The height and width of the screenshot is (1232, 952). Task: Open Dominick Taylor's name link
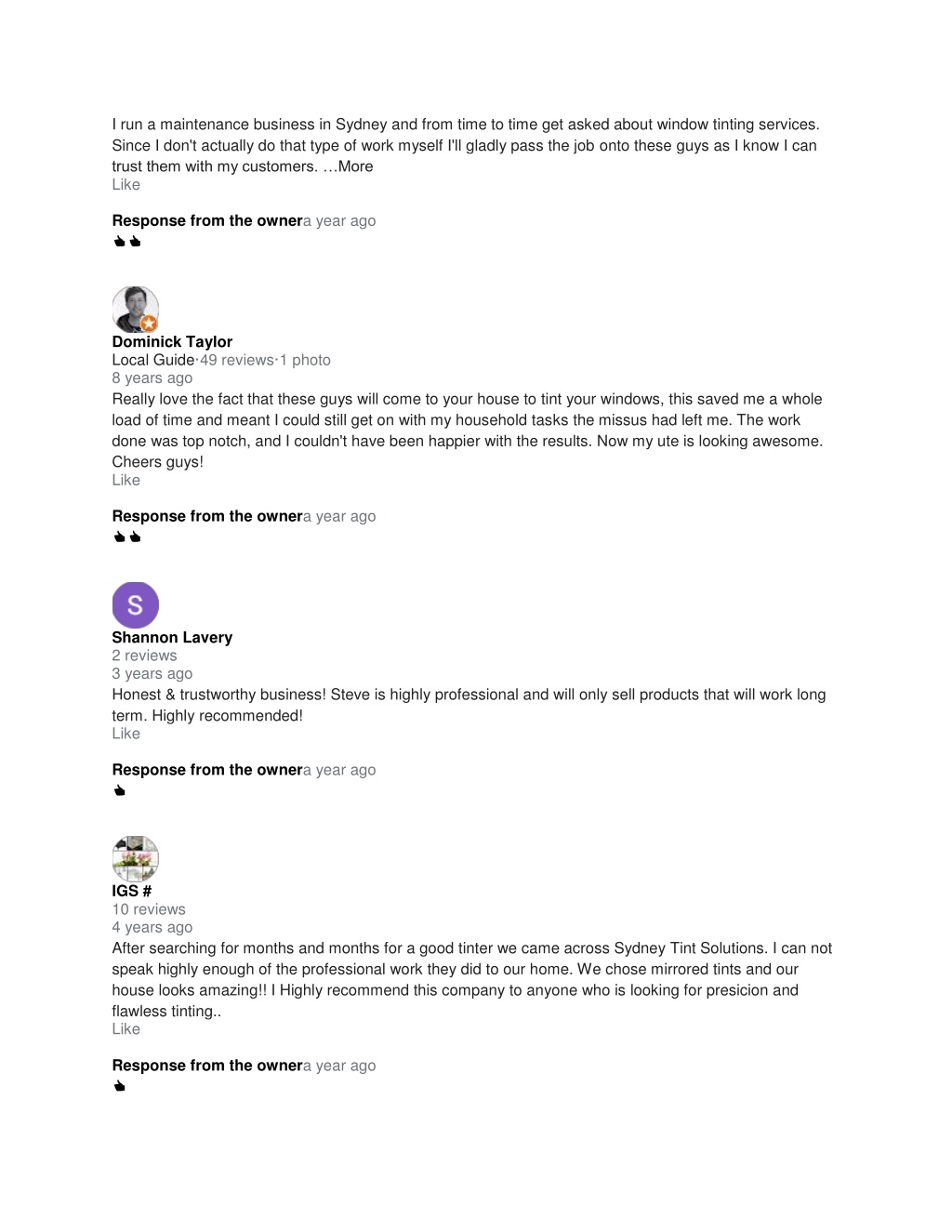click(172, 341)
